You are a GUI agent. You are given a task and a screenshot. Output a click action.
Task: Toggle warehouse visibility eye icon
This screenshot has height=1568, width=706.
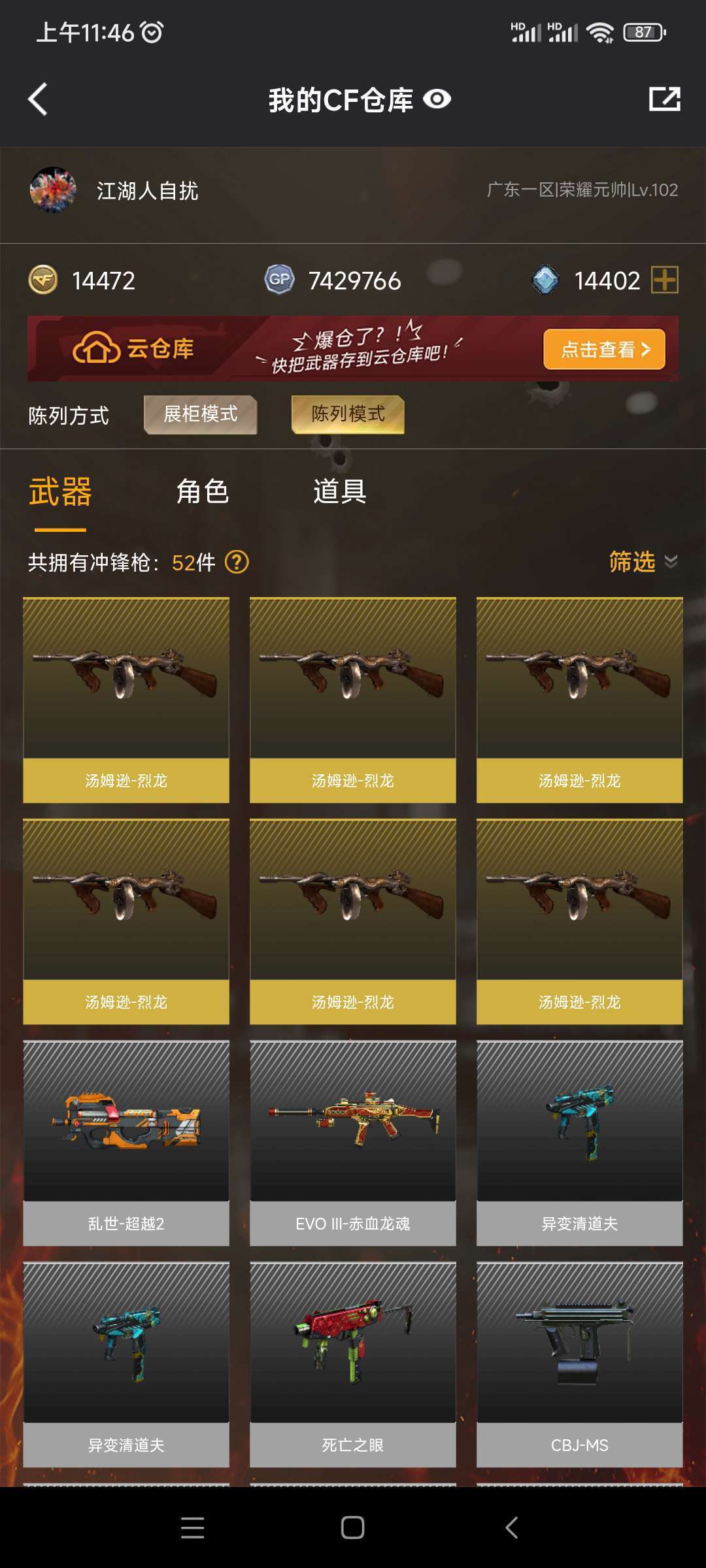click(x=437, y=99)
